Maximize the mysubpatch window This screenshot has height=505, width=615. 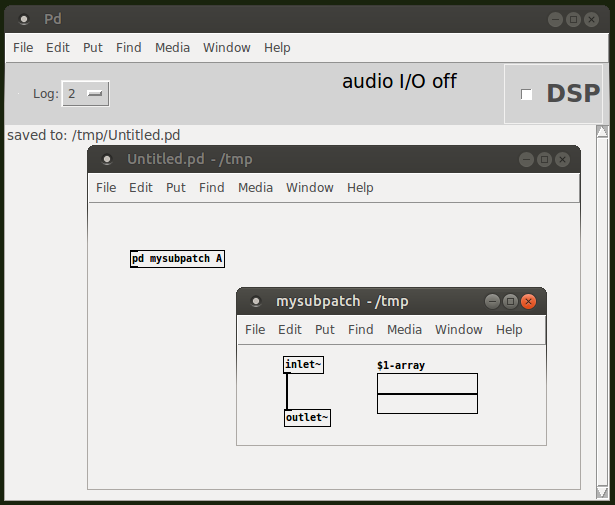click(x=510, y=301)
